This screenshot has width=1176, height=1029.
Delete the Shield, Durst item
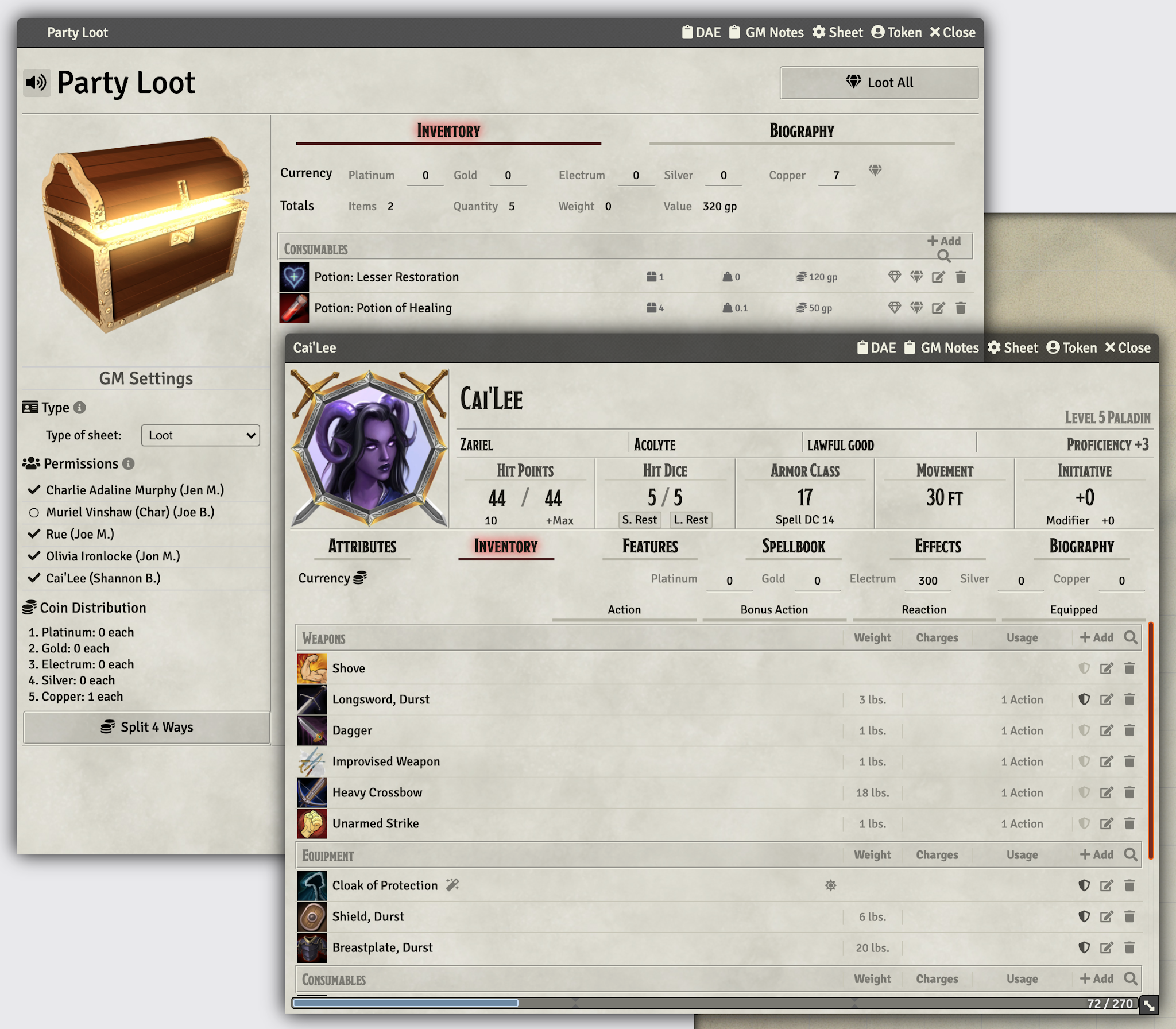click(x=1129, y=916)
